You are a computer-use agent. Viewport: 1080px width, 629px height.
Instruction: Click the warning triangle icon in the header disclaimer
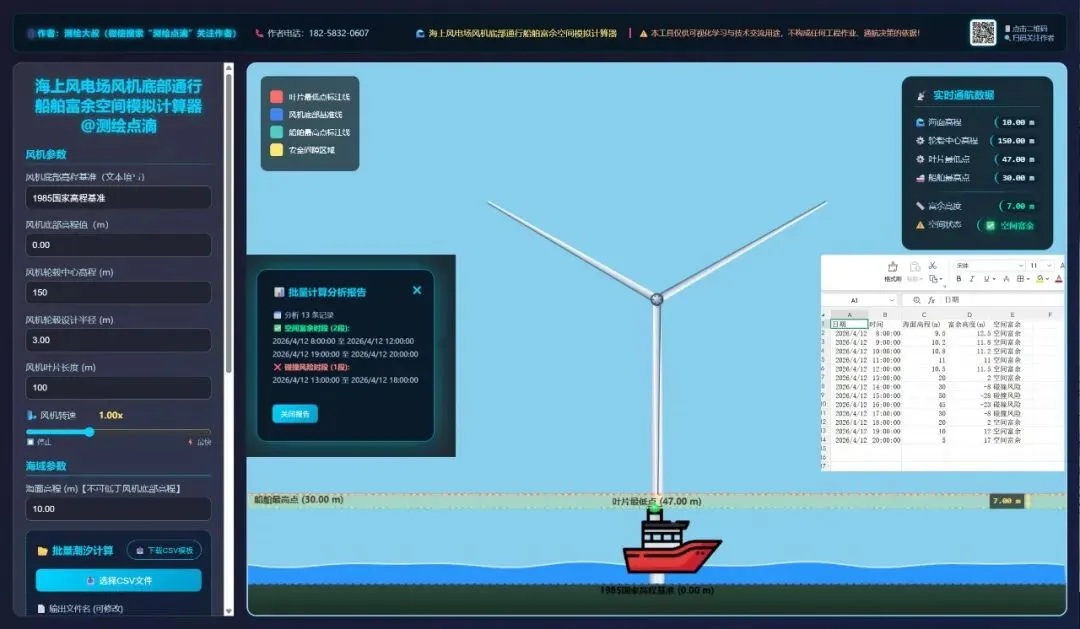[x=643, y=33]
